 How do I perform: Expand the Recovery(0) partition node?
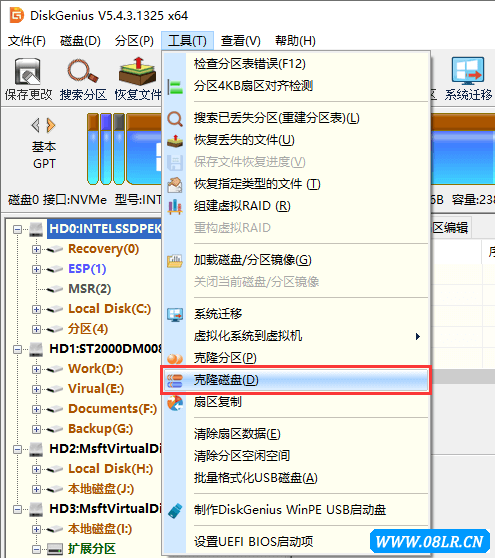(x=36, y=249)
